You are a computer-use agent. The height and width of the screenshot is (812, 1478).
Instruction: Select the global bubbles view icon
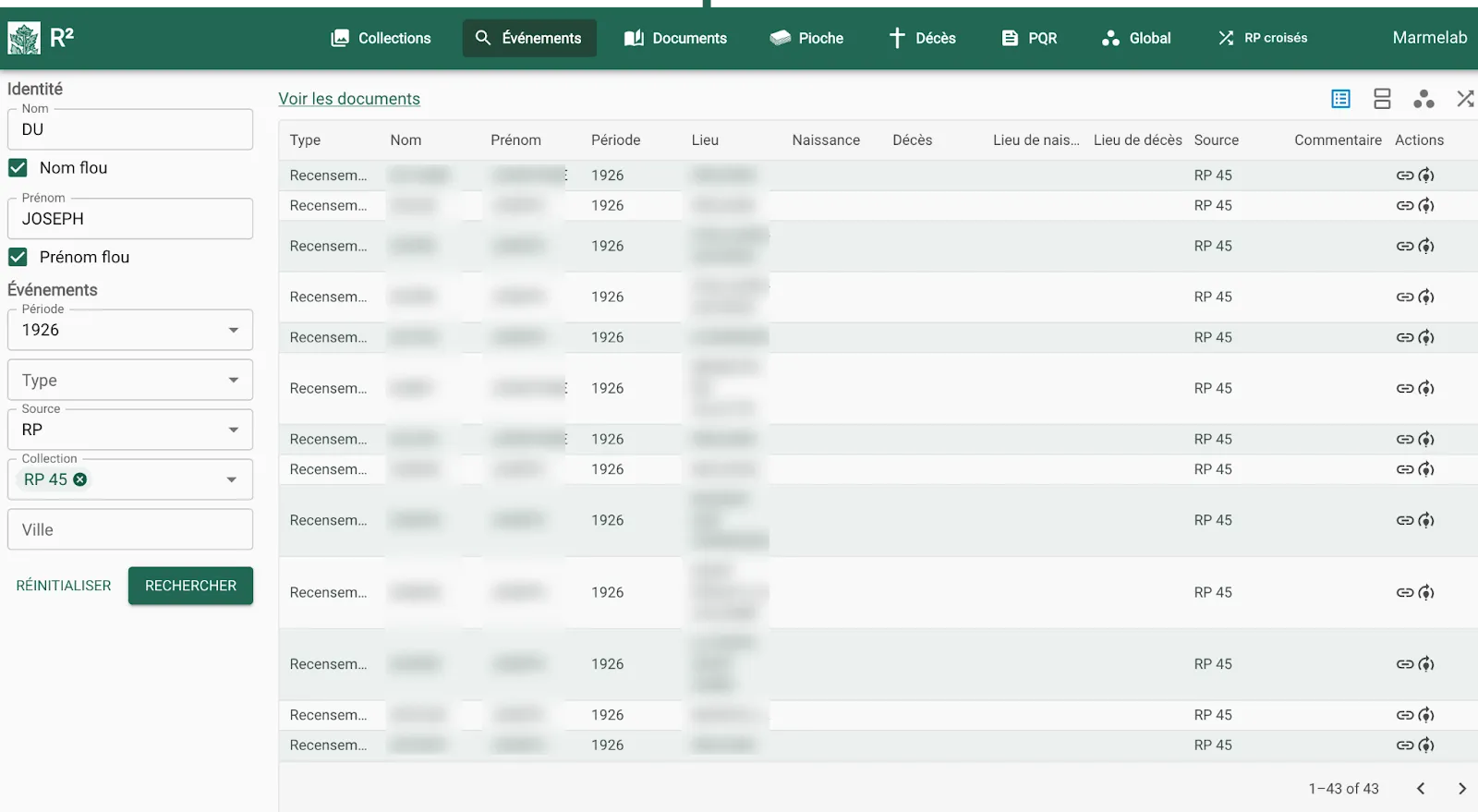[x=1423, y=99]
